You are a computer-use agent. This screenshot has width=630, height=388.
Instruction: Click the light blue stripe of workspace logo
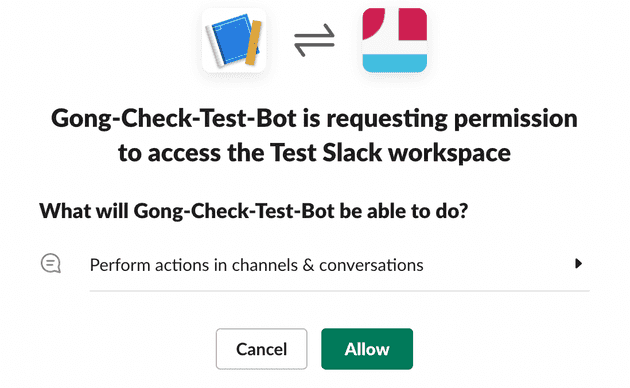tap(395, 63)
